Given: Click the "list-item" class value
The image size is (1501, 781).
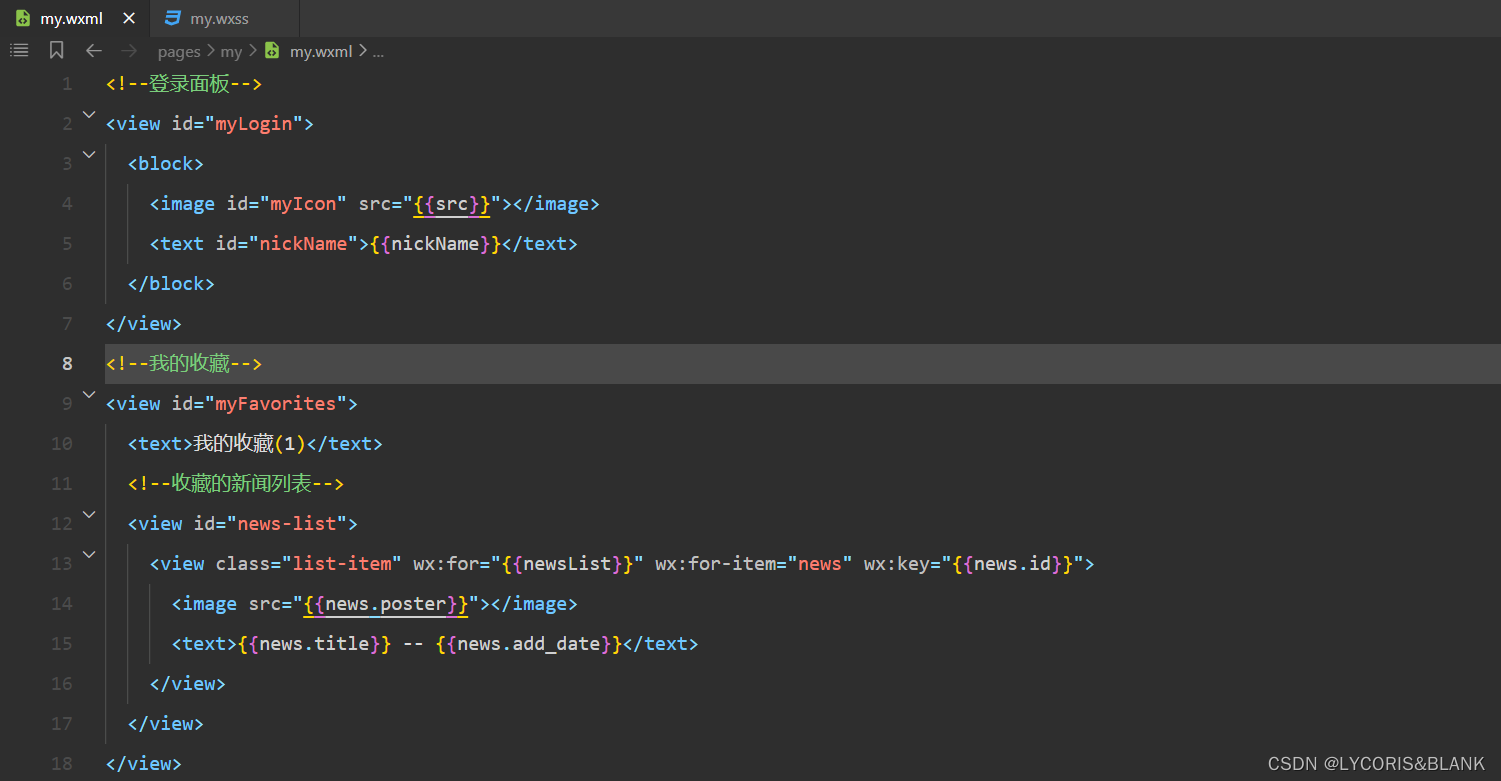Looking at the screenshot, I should (x=342, y=564).
